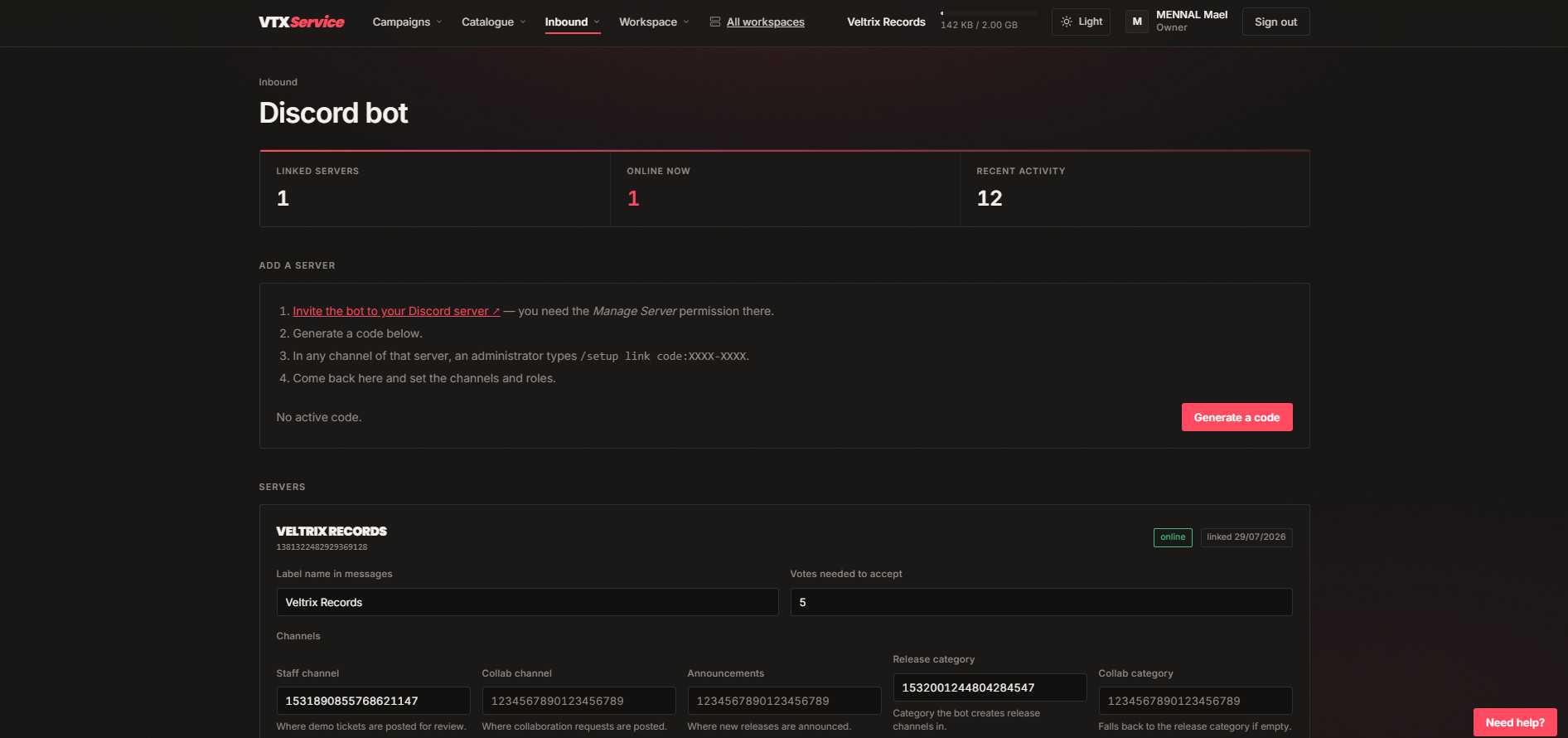Click the M user avatar
Viewport: 1568px width, 738px height.
(x=1137, y=22)
